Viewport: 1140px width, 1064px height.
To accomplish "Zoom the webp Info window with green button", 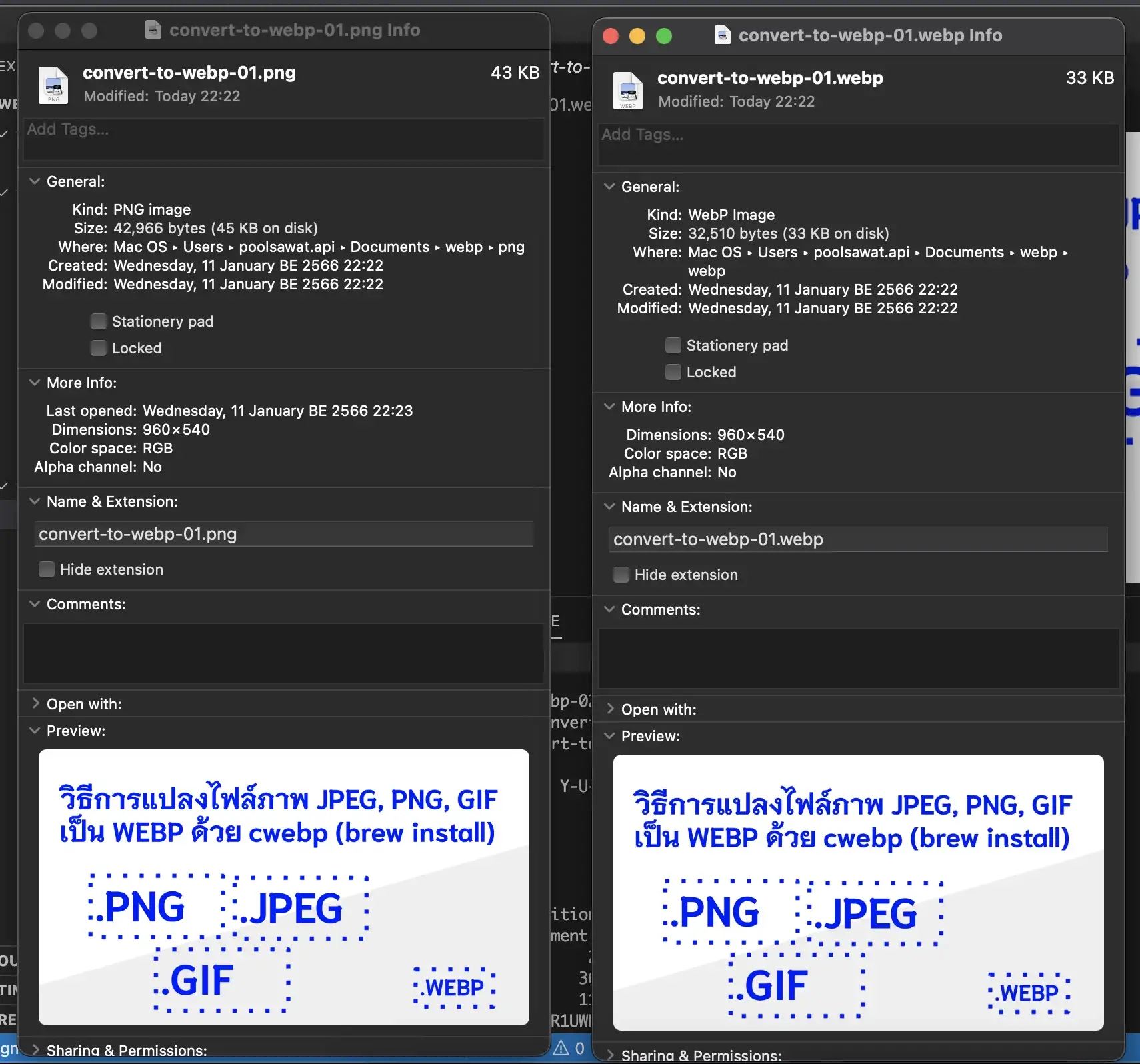I will coord(664,35).
